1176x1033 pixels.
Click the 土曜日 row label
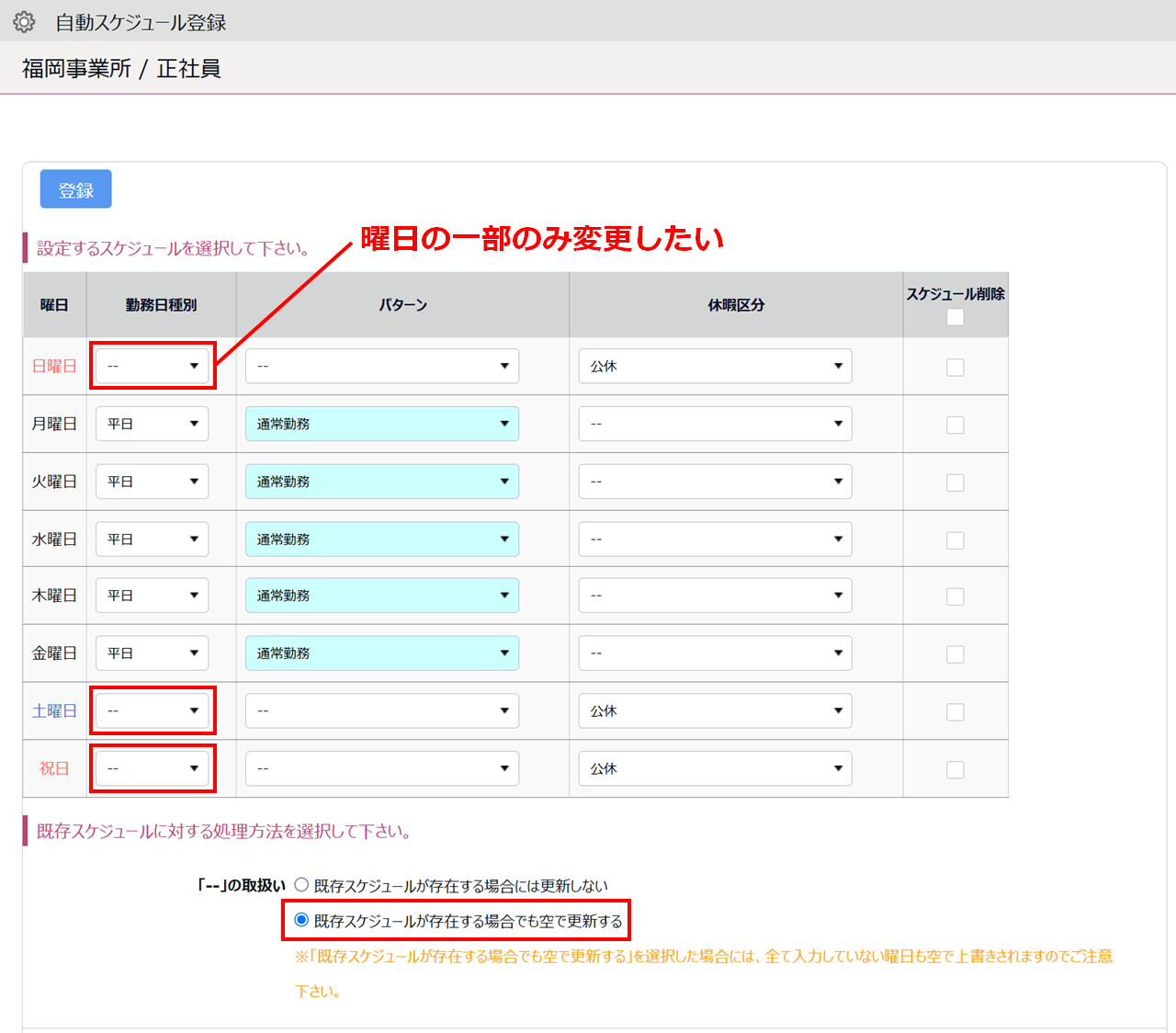(54, 710)
